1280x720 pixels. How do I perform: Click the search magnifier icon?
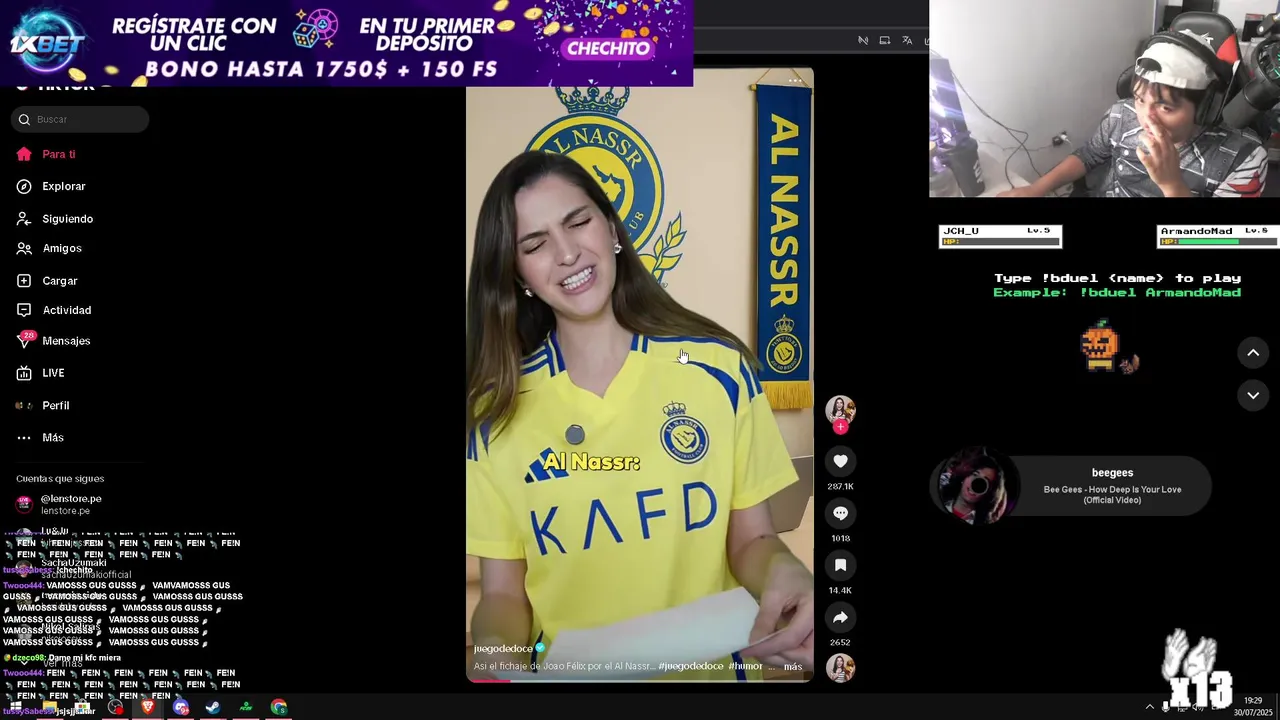pos(24,120)
